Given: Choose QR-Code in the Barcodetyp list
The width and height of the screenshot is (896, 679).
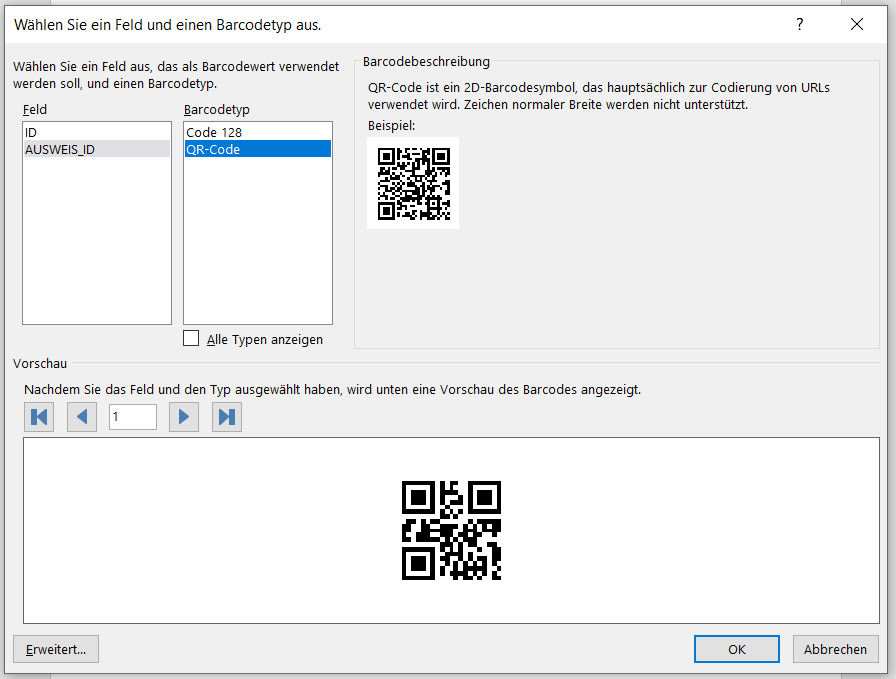Looking at the screenshot, I should coord(258,149).
